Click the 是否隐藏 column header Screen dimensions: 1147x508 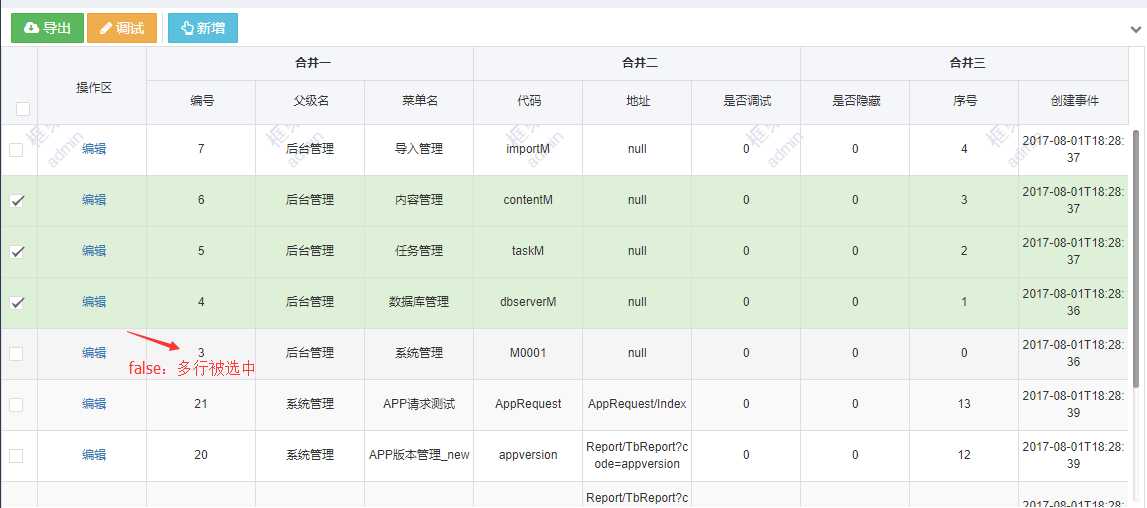click(855, 102)
